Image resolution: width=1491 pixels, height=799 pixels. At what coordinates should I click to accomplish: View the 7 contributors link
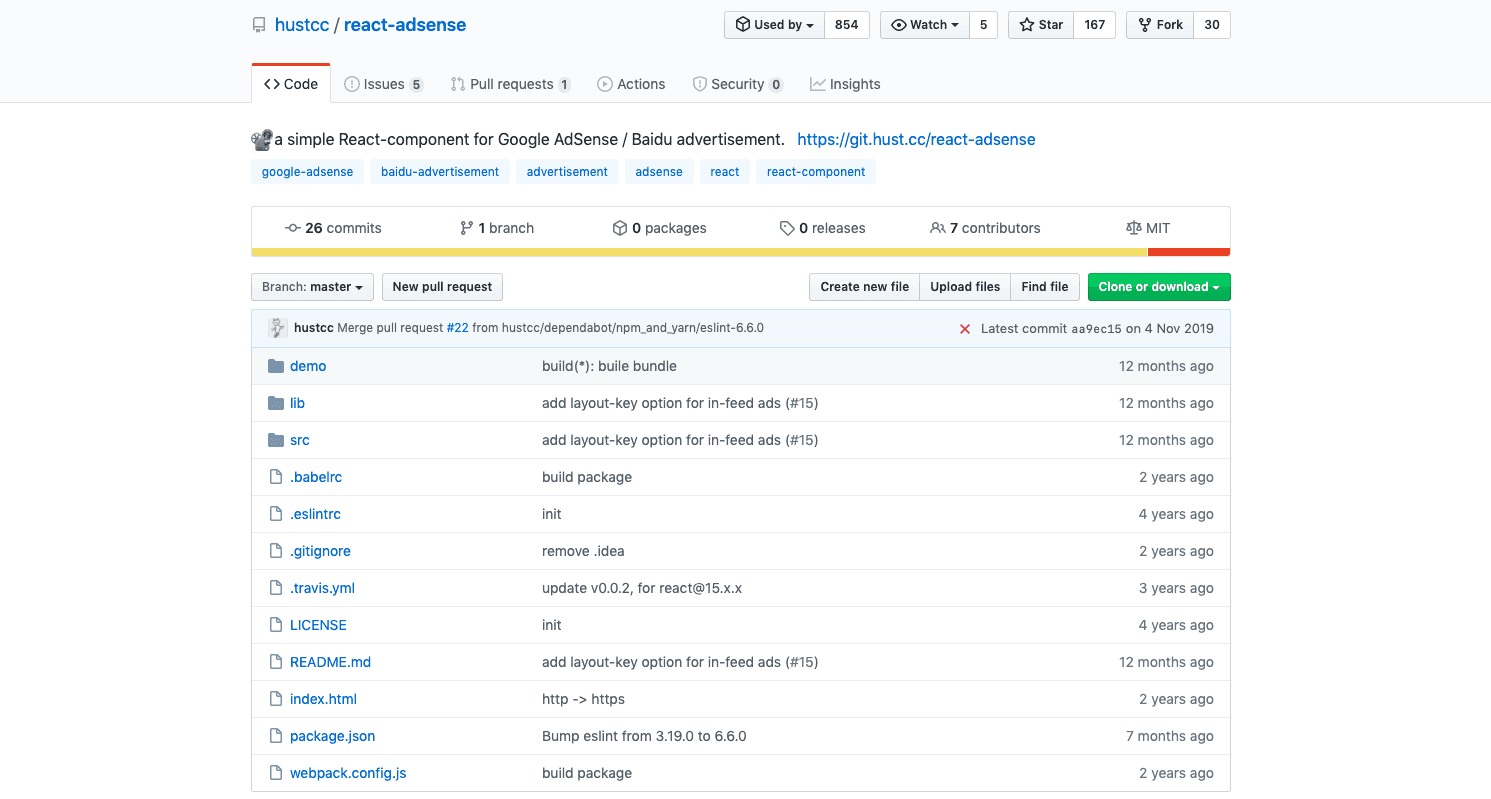tap(985, 228)
